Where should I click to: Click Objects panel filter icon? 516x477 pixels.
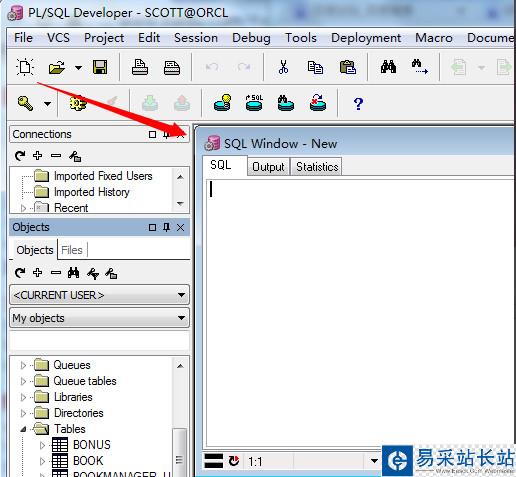[x=93, y=274]
